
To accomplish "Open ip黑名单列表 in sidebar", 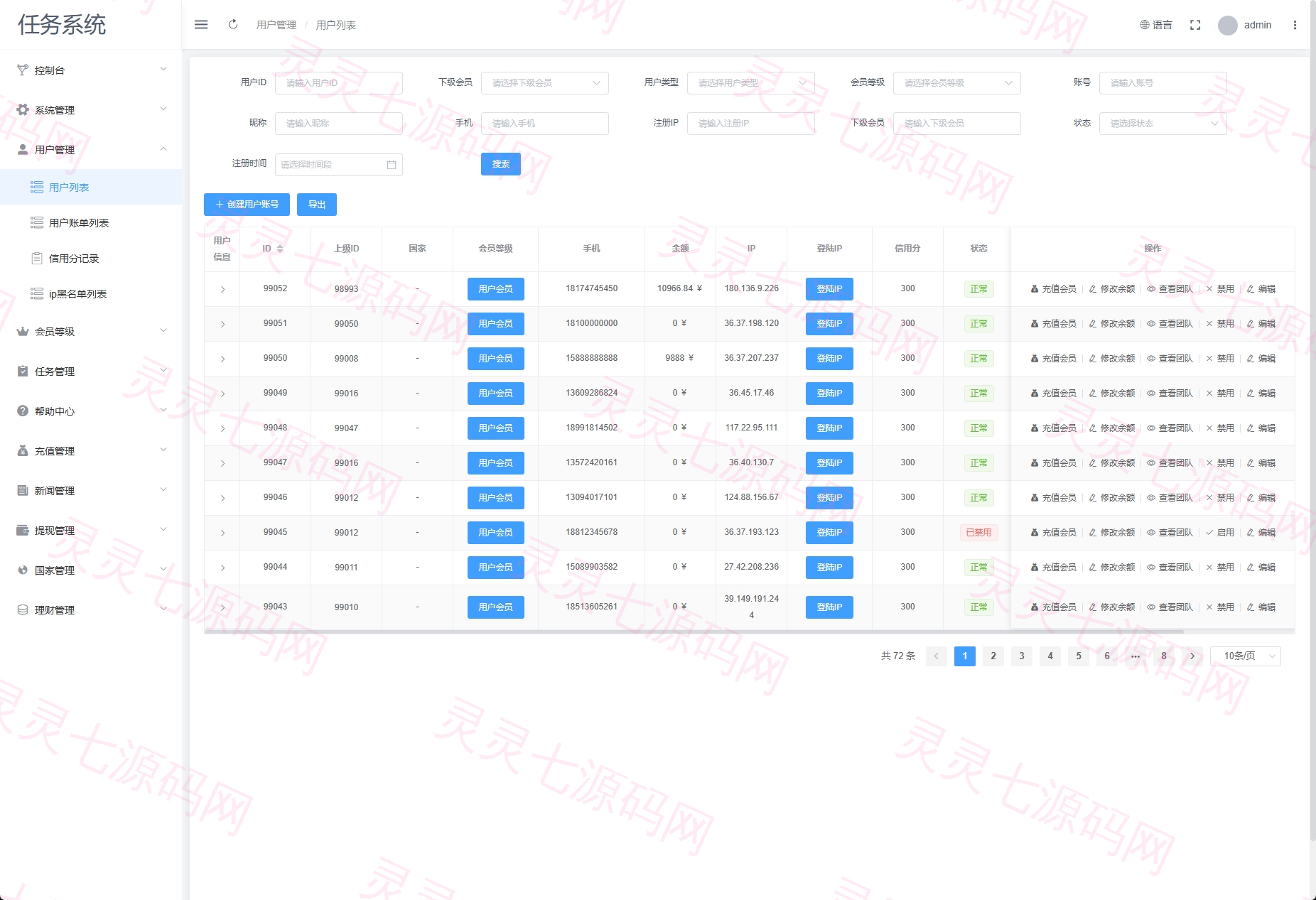I will tap(91, 293).
